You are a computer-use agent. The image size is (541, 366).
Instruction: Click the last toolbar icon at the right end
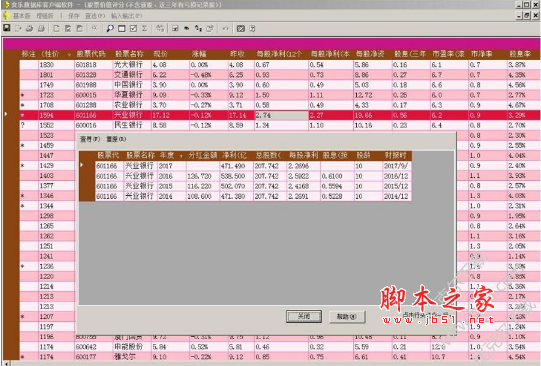tap(252, 29)
